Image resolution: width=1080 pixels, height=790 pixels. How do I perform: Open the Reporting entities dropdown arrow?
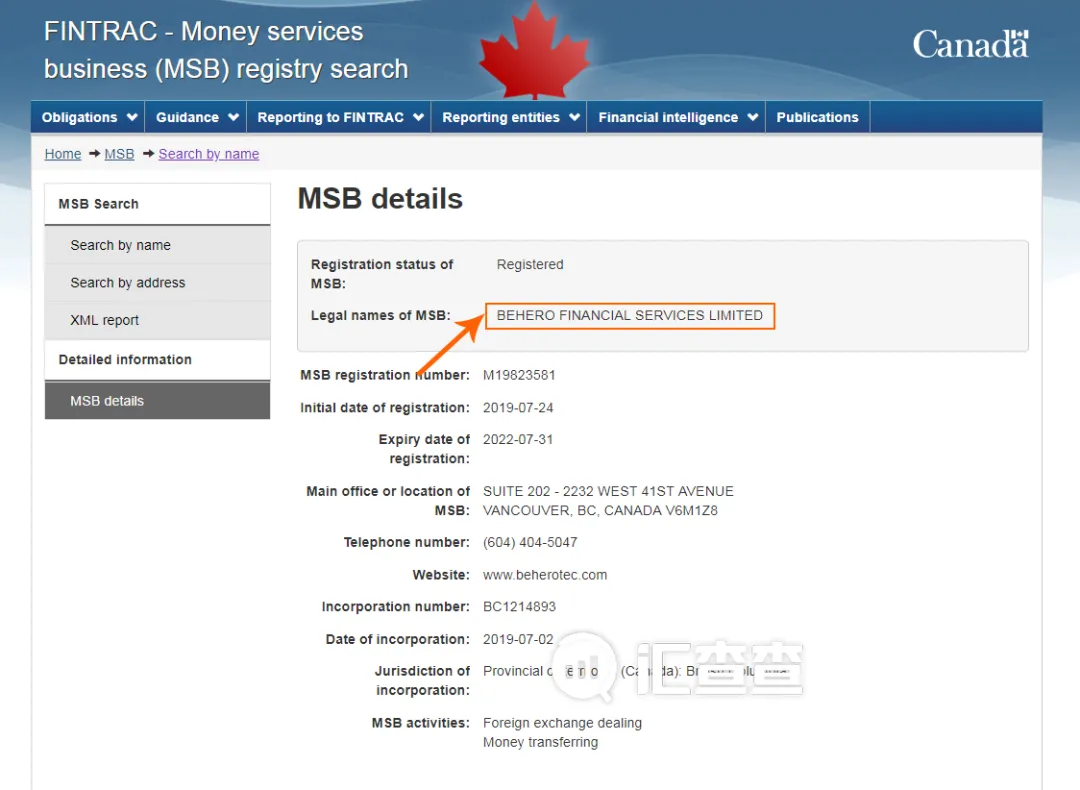pos(574,117)
